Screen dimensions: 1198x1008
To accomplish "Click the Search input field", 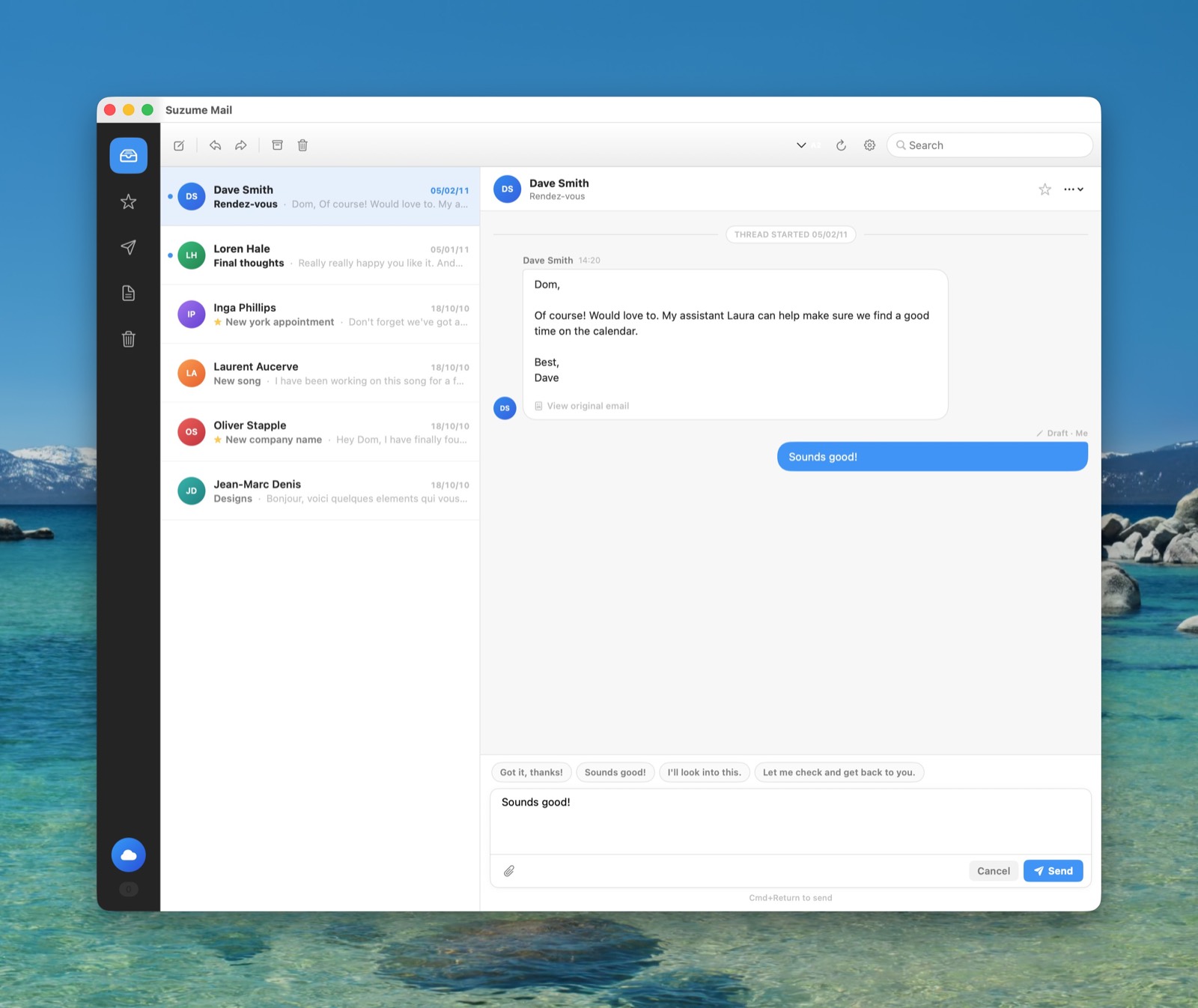I will coord(996,145).
